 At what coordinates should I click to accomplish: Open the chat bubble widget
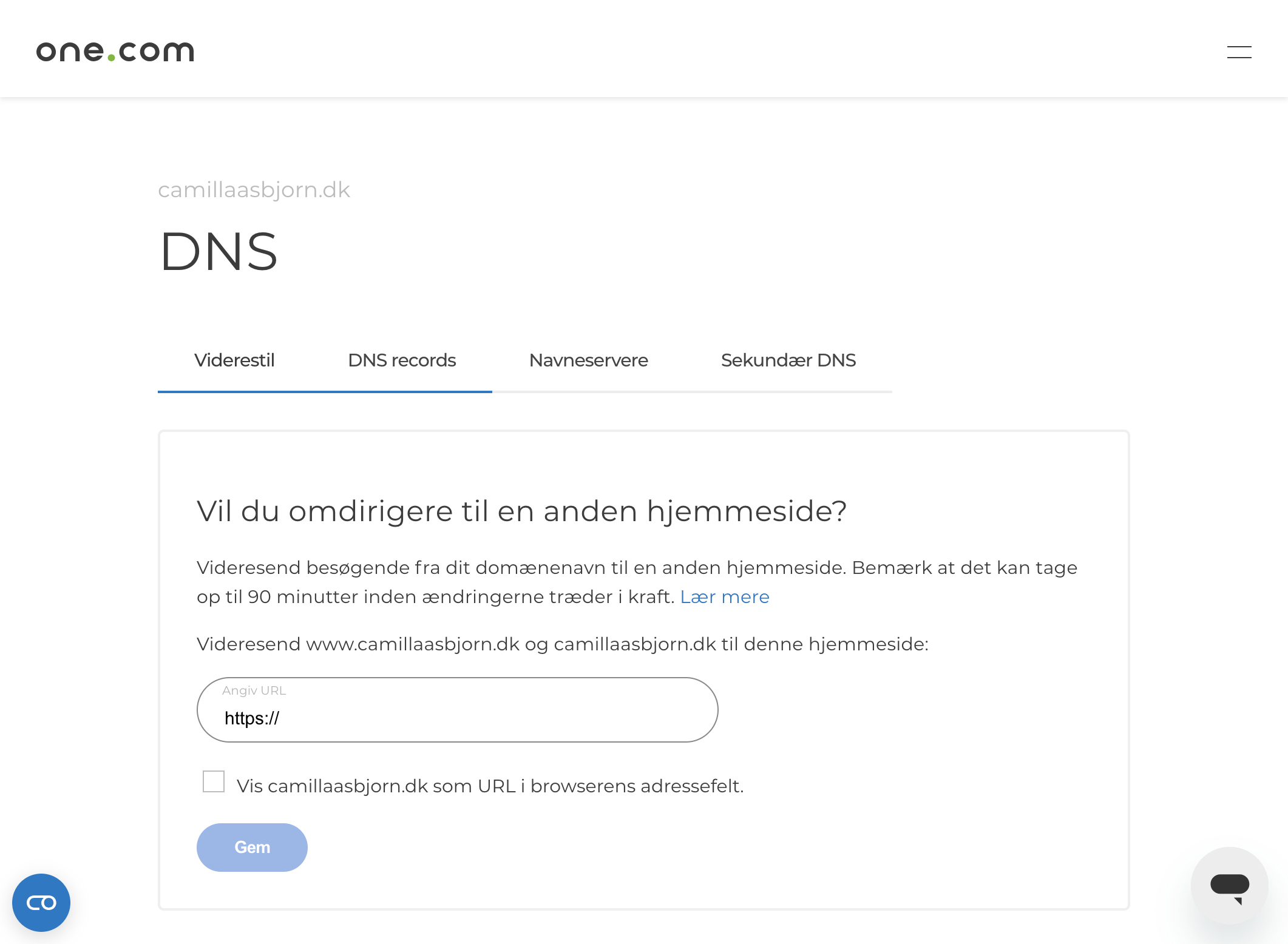click(x=1229, y=886)
